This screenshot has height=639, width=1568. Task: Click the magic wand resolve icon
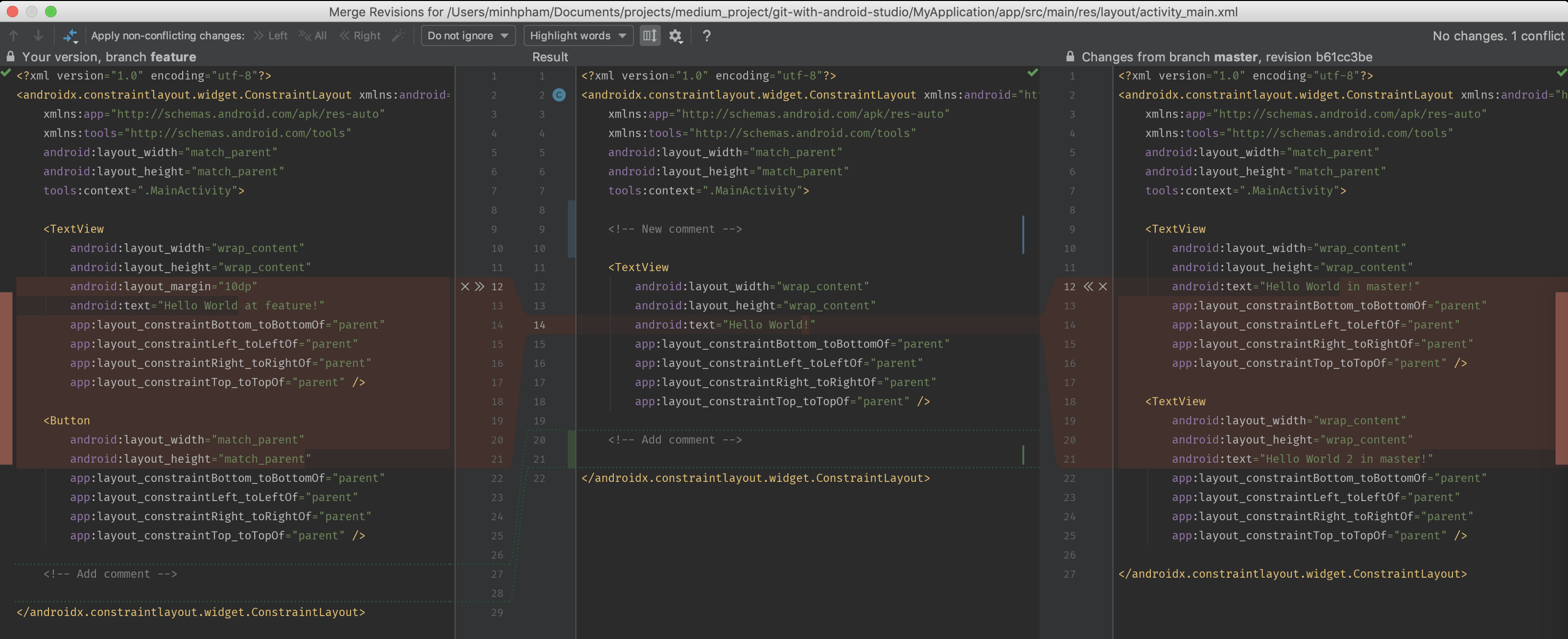(x=398, y=36)
